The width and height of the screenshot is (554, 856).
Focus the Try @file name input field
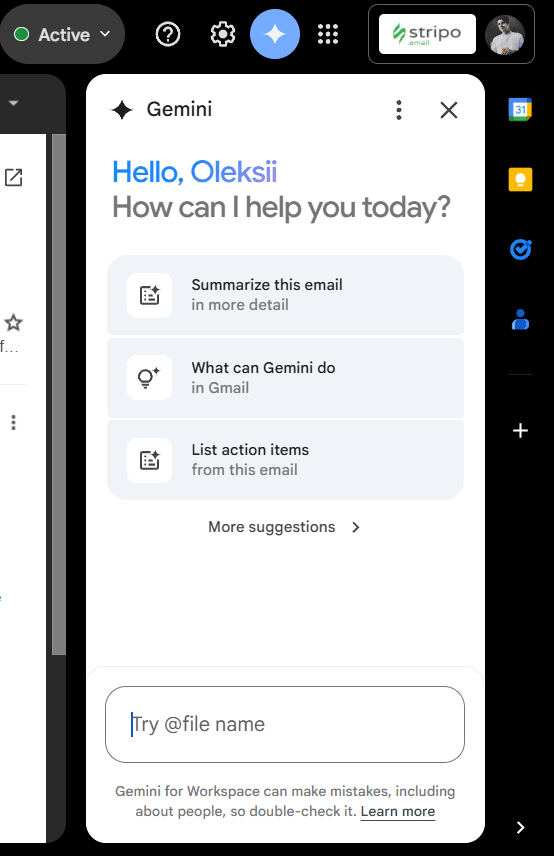[285, 724]
